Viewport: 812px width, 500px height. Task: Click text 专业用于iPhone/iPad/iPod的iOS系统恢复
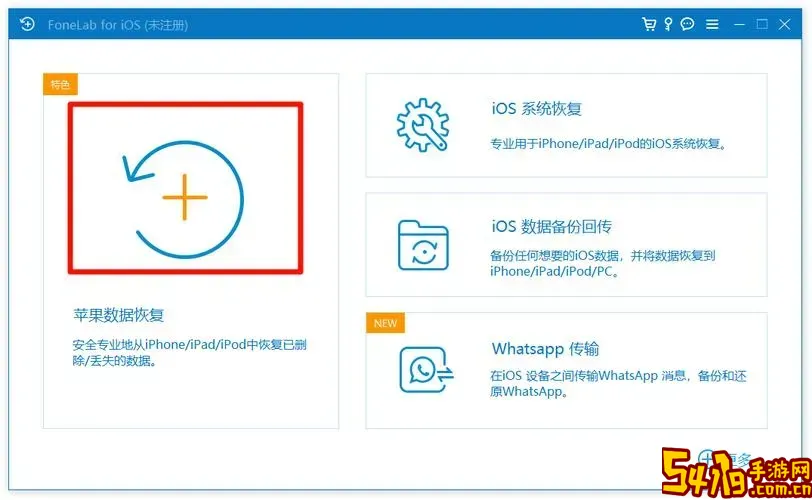coord(608,144)
